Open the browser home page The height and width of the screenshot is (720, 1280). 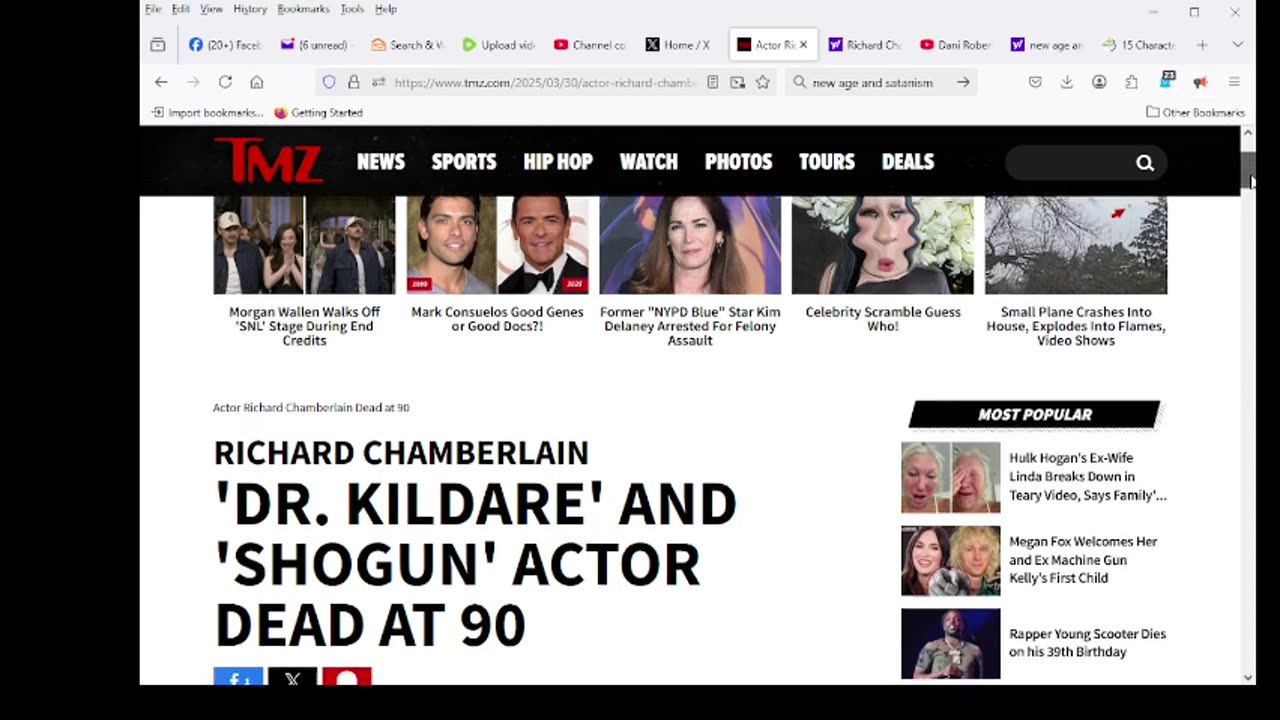(x=257, y=82)
